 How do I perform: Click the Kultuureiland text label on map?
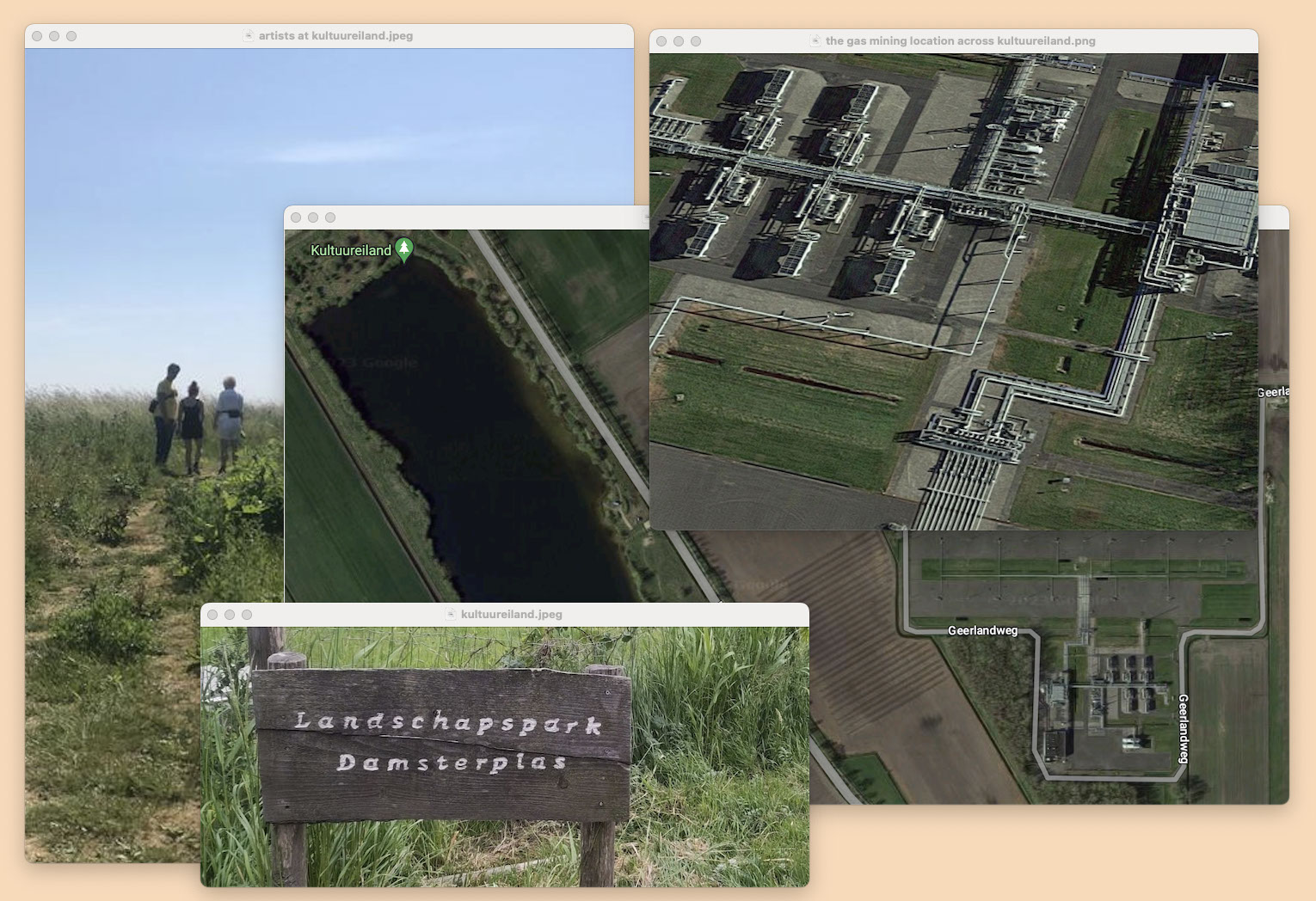click(x=350, y=250)
